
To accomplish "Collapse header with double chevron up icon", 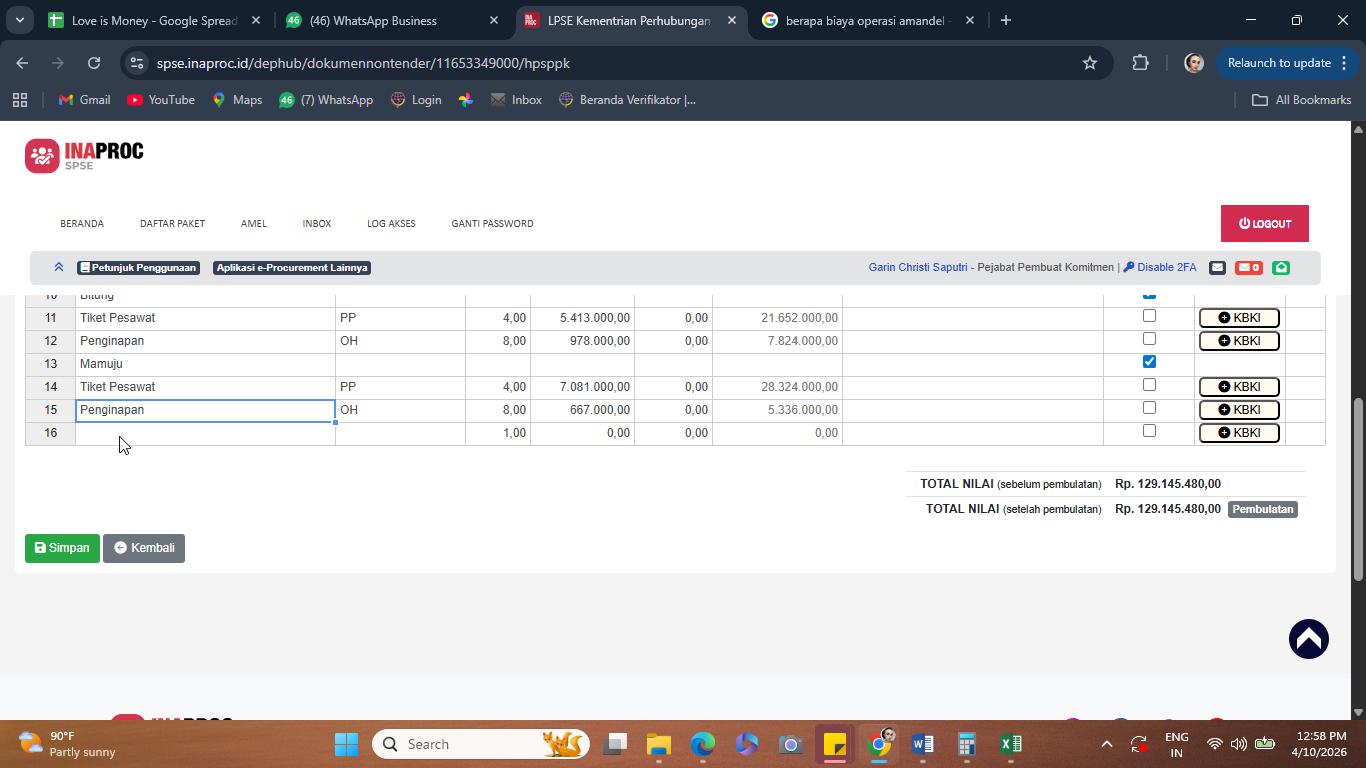I will (x=58, y=267).
